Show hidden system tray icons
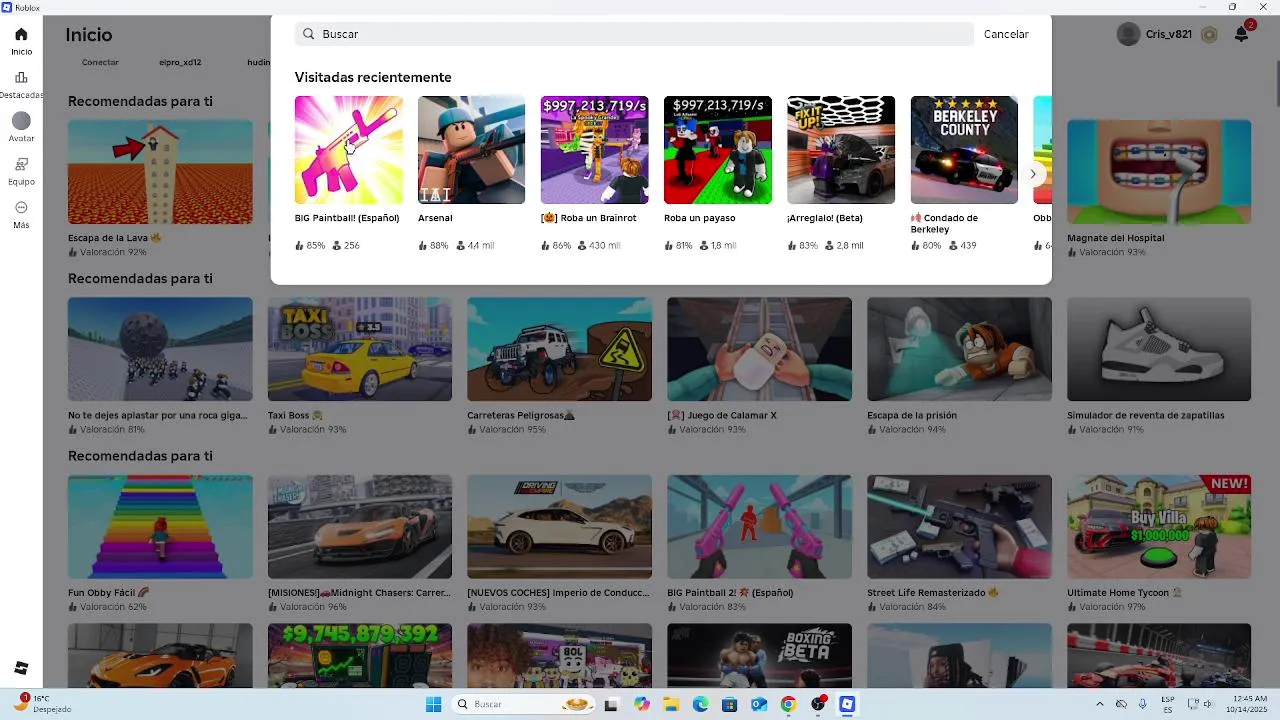 [x=1099, y=704]
